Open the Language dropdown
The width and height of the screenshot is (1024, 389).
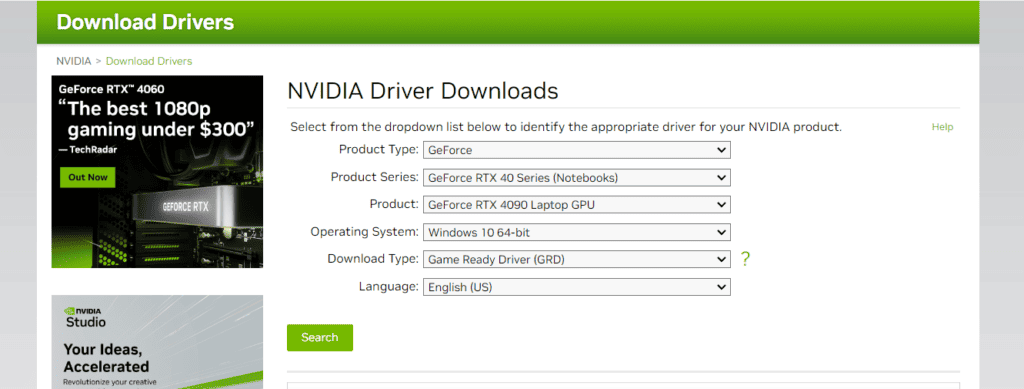coord(577,287)
